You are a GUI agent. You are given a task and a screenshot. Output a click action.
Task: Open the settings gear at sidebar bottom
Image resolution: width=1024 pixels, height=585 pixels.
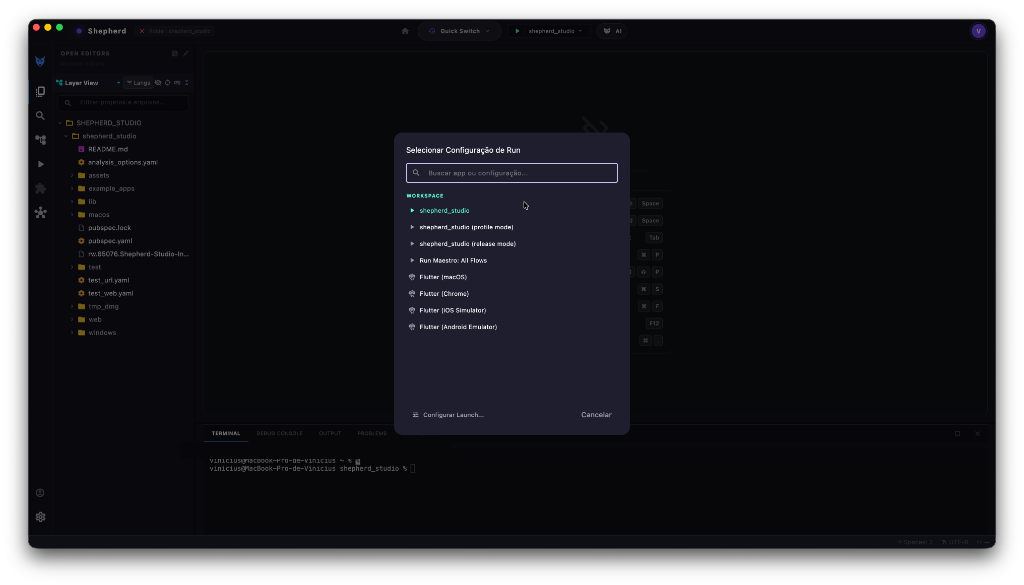tap(40, 517)
